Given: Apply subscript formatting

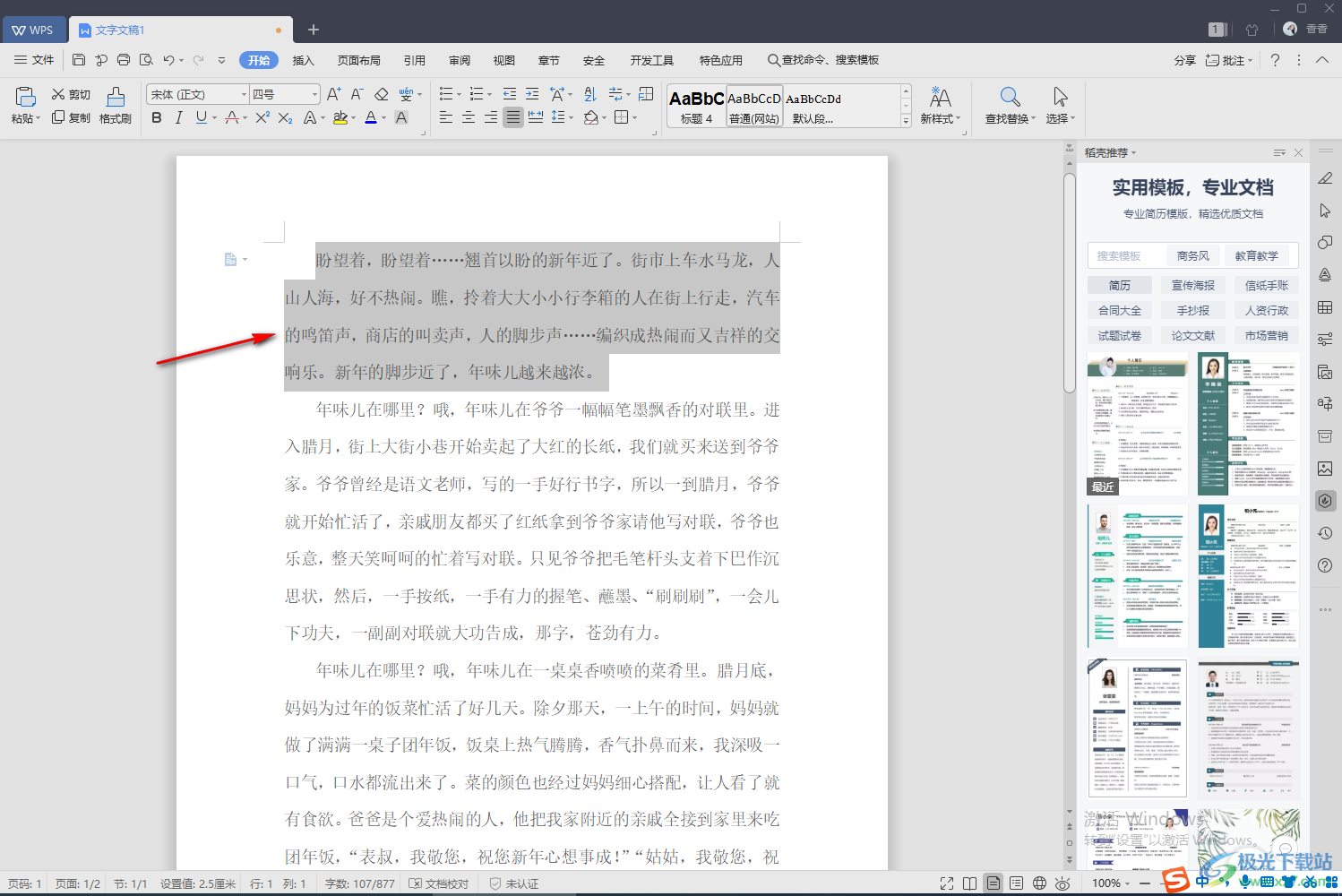Looking at the screenshot, I should [285, 117].
